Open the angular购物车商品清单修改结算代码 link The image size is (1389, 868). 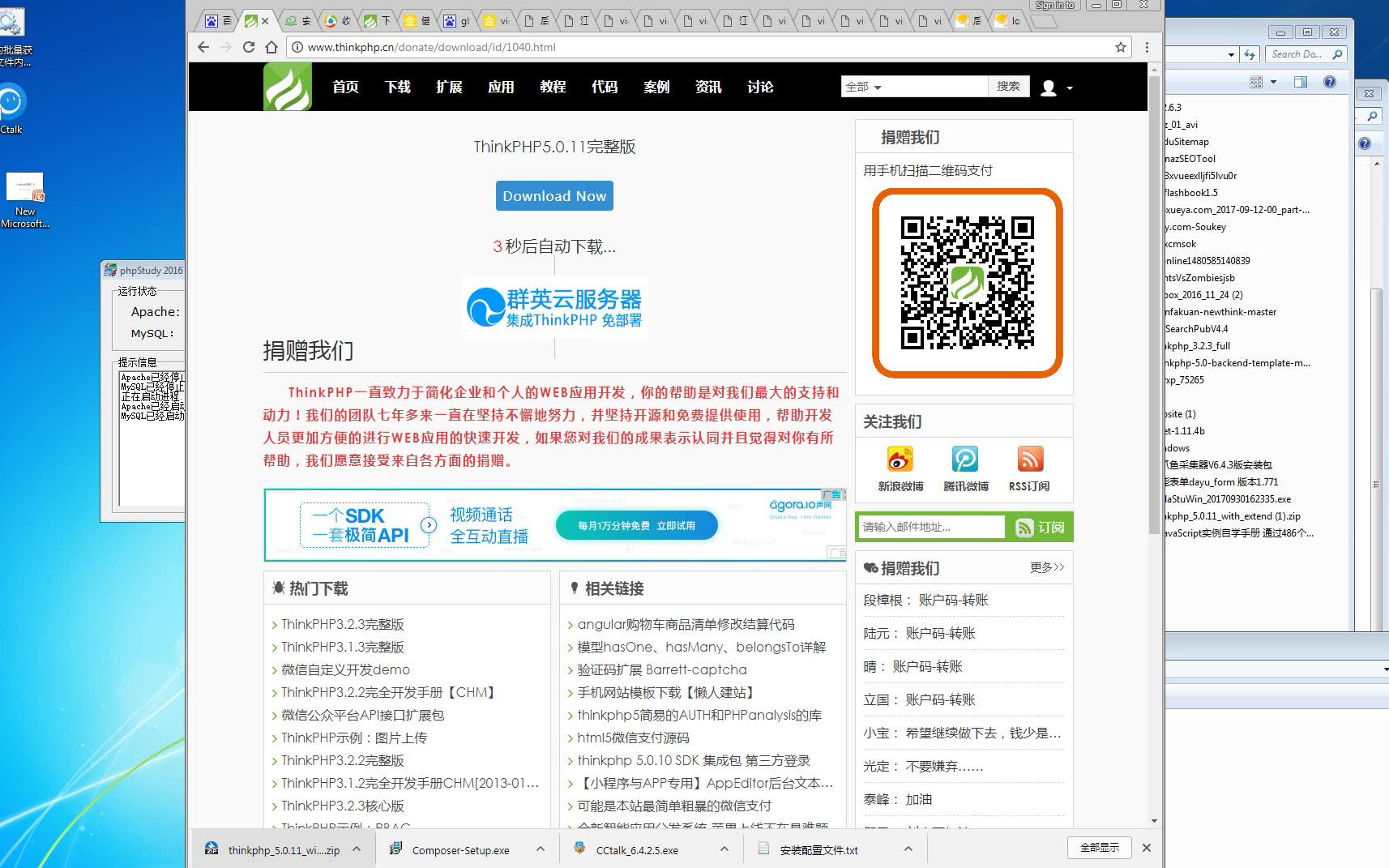pos(686,625)
